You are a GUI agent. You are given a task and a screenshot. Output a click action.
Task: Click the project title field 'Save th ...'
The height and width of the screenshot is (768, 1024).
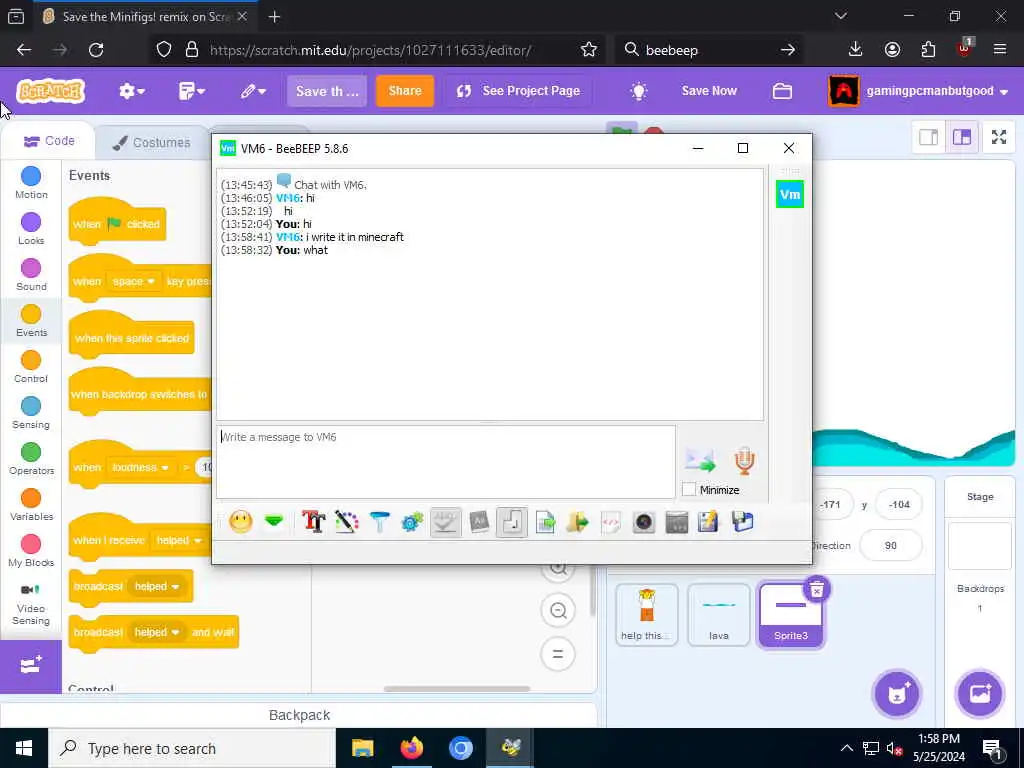(327, 91)
